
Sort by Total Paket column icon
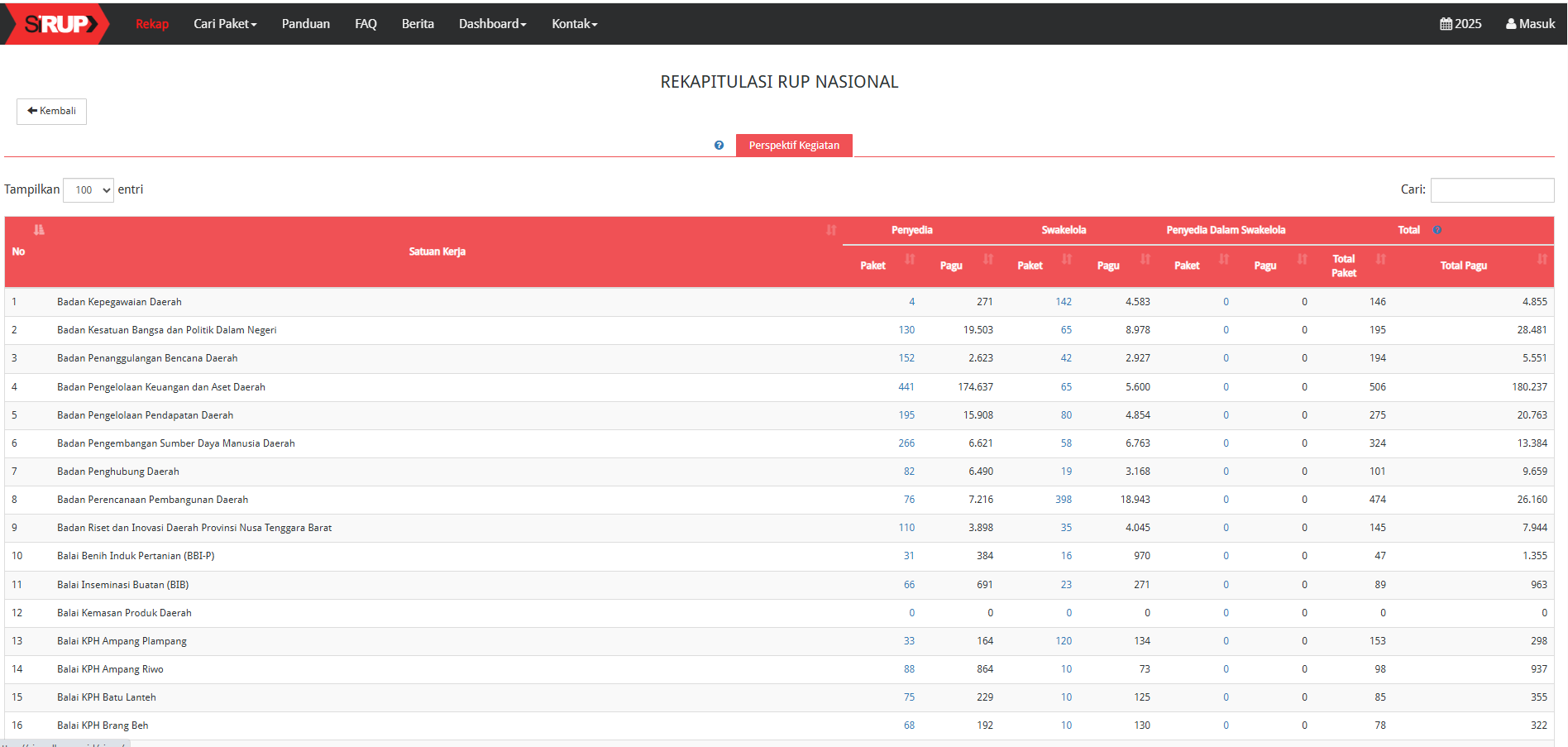click(x=1381, y=260)
